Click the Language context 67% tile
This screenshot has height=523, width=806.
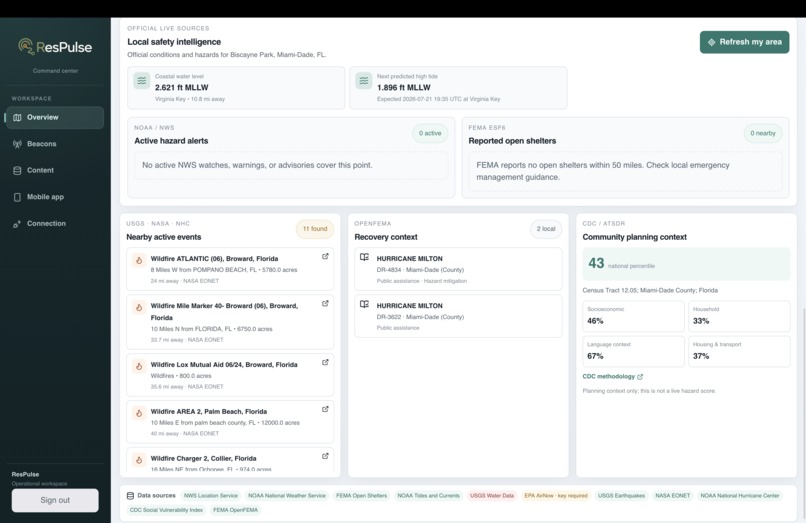[633, 351]
